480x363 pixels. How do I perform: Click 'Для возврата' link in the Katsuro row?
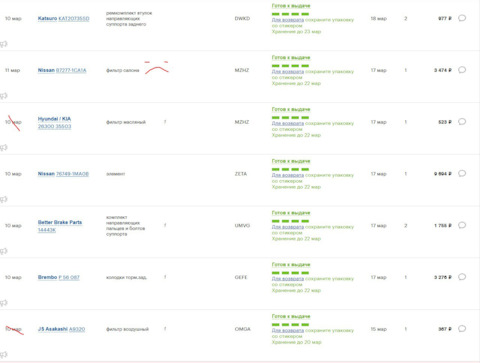pyautogui.click(x=288, y=20)
